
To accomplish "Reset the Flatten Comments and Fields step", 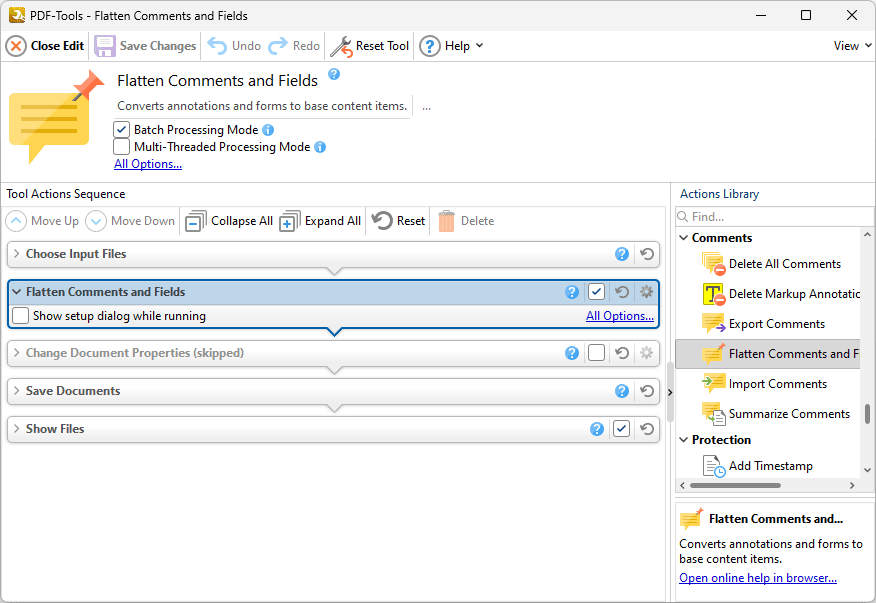I will 622,292.
